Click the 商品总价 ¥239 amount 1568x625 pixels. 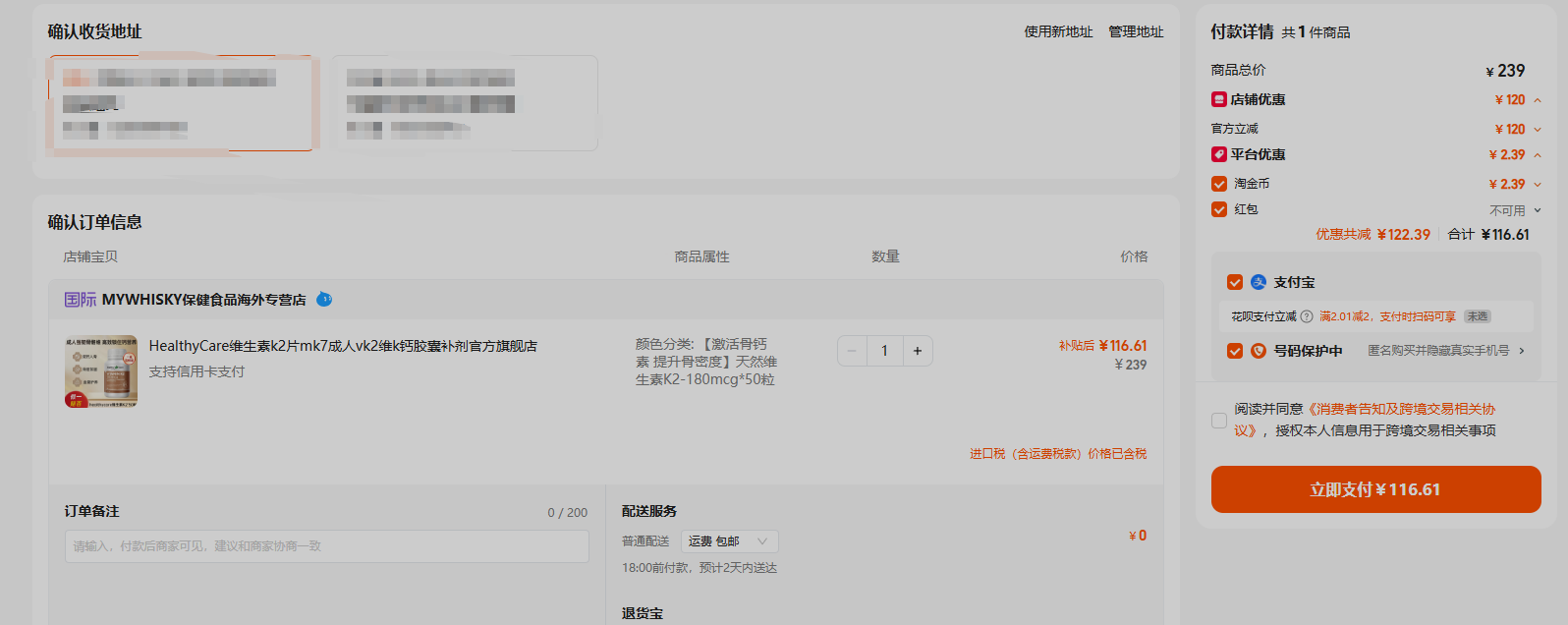[1505, 71]
